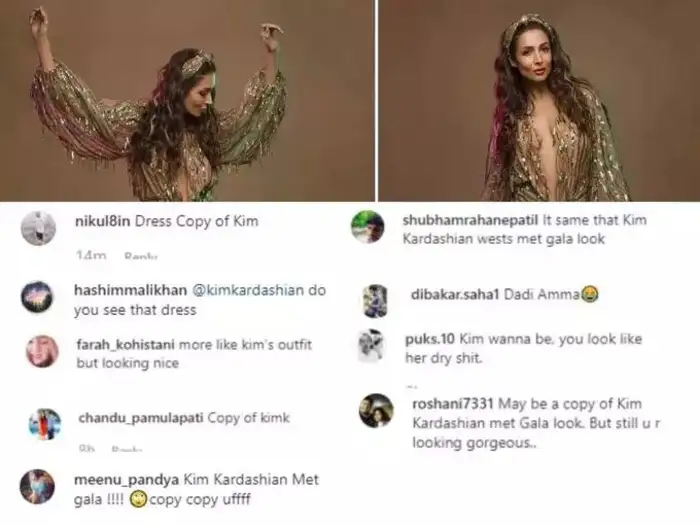Open the left photo with raised arms
The image size is (700, 525).
[x=187, y=100]
